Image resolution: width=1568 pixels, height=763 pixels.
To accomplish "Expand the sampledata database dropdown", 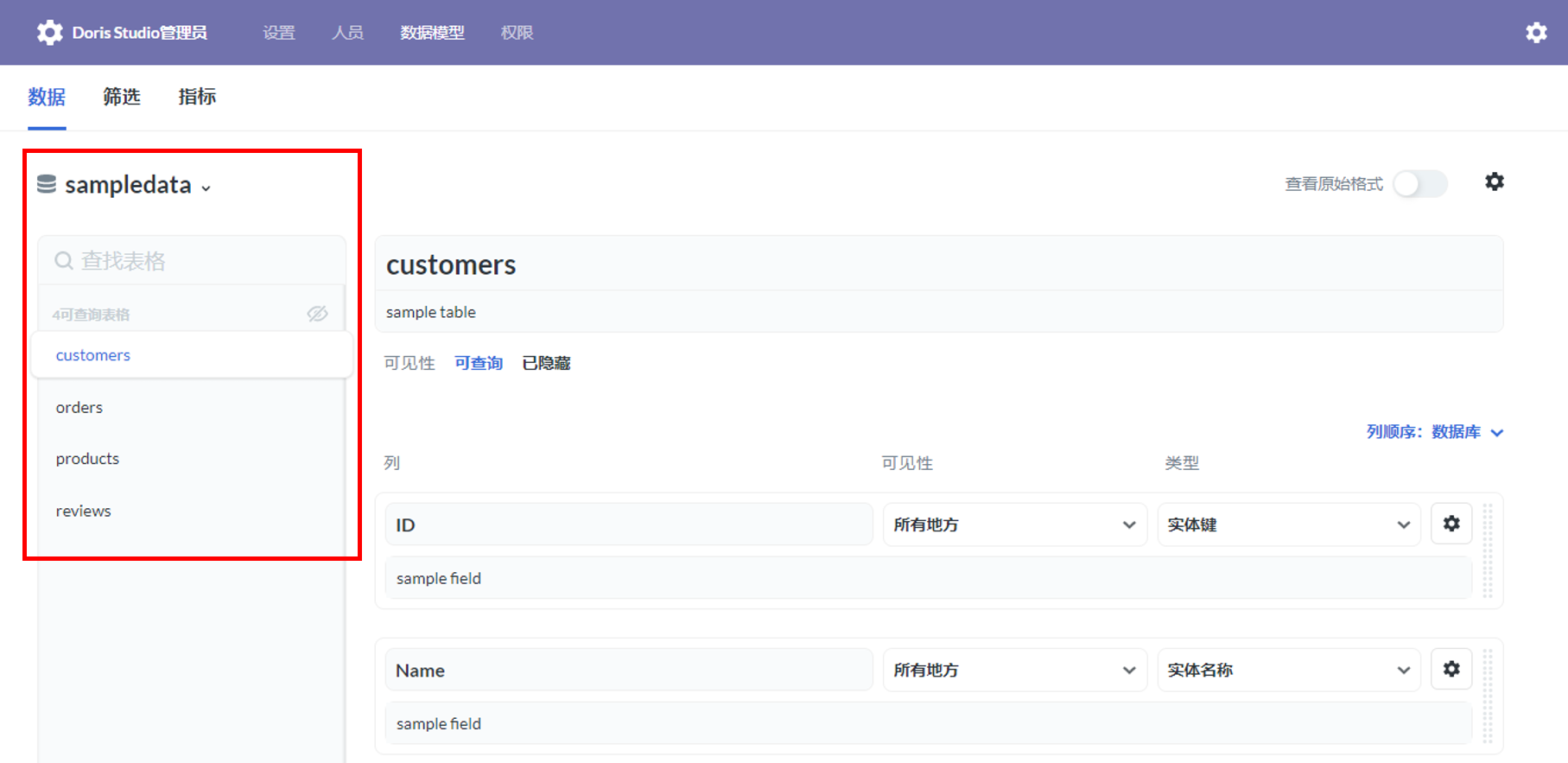I will (206, 188).
